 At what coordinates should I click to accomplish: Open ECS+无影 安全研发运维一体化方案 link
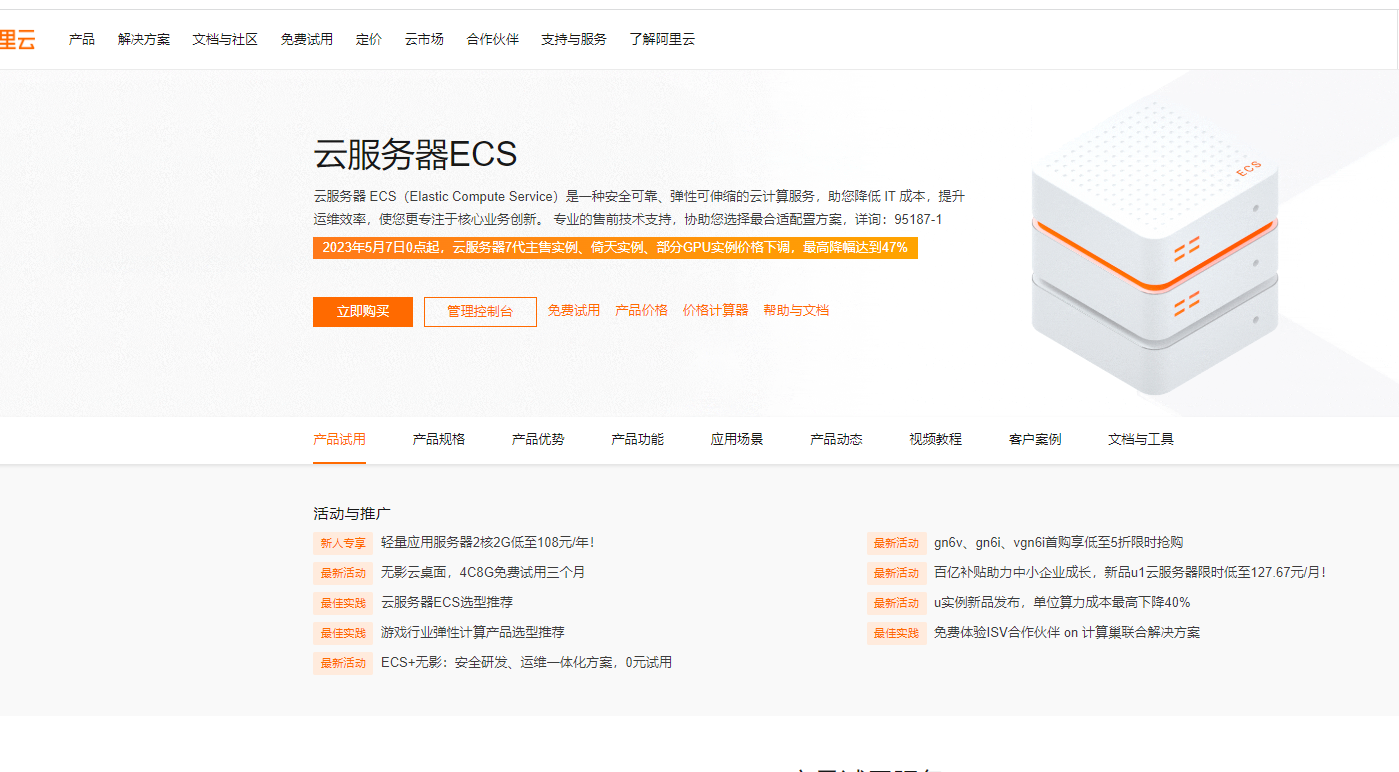pos(527,663)
